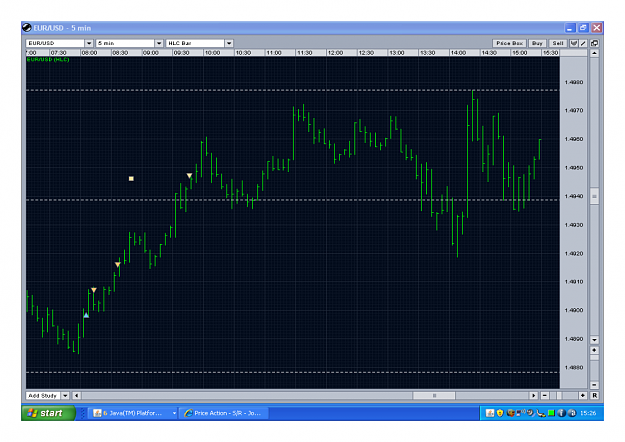Image resolution: width=625 pixels, height=442 pixels.
Task: Decrease price scale with minus button
Action: coord(594,385)
